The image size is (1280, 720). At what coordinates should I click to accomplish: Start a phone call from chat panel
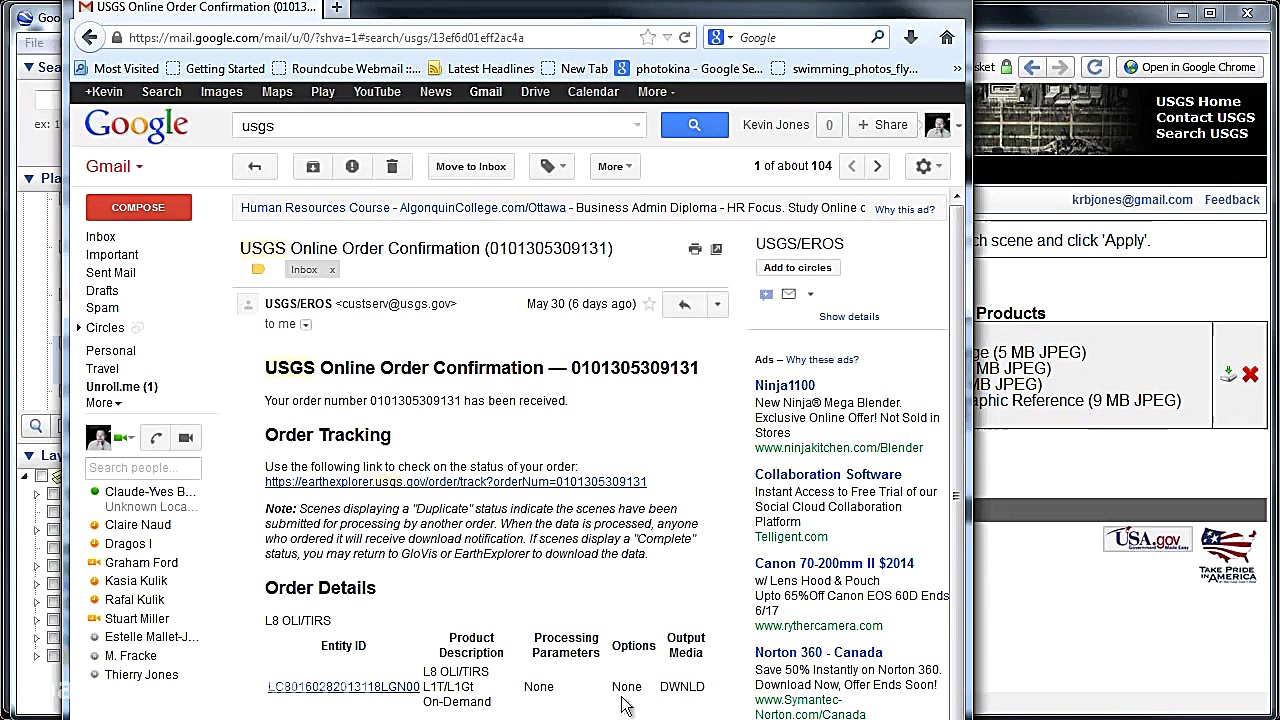(x=156, y=438)
